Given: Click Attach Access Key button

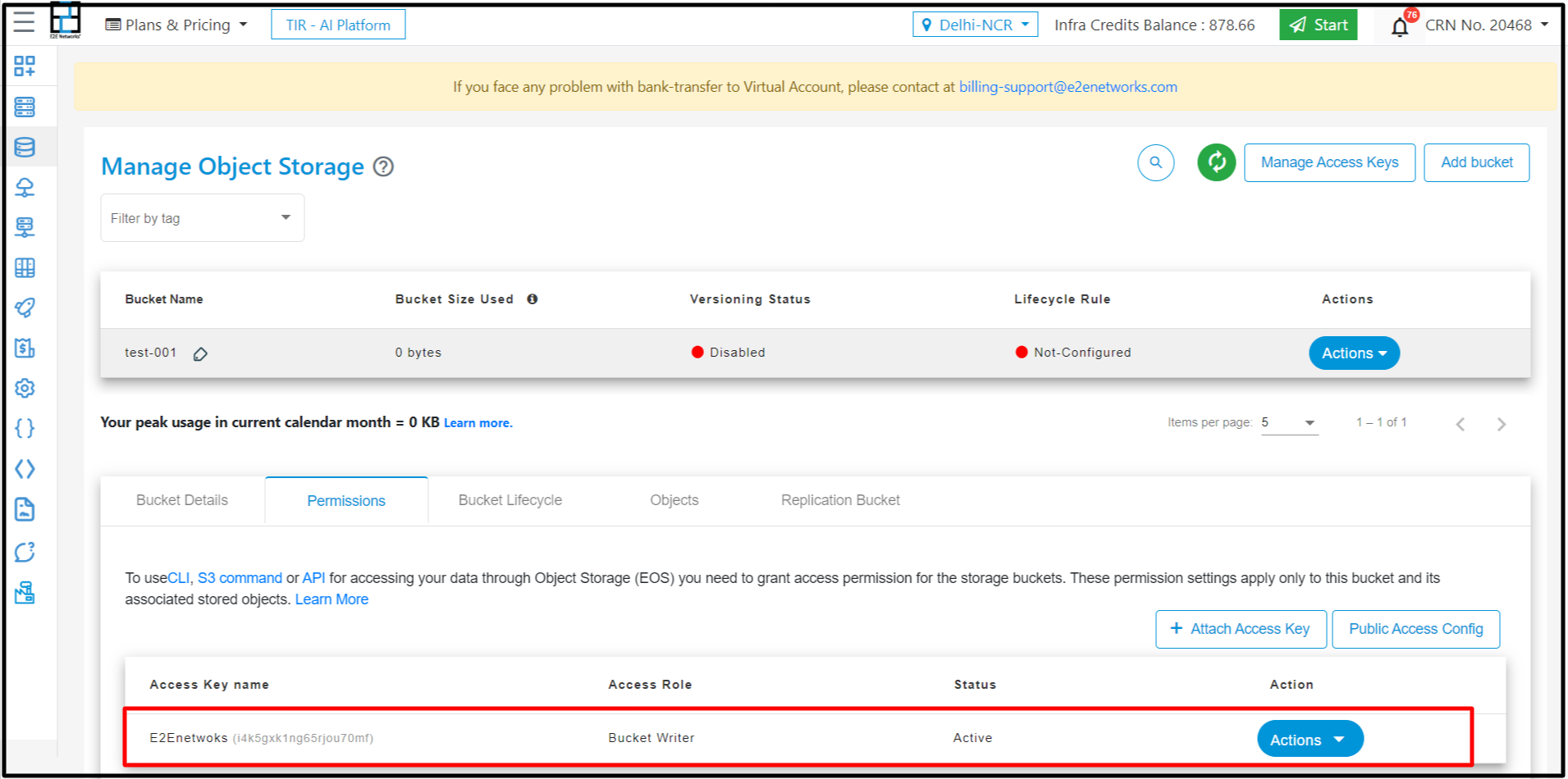Looking at the screenshot, I should tap(1241, 629).
